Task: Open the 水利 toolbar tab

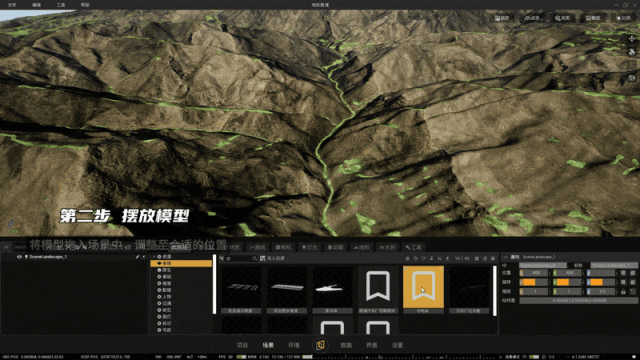Action: click(387, 247)
